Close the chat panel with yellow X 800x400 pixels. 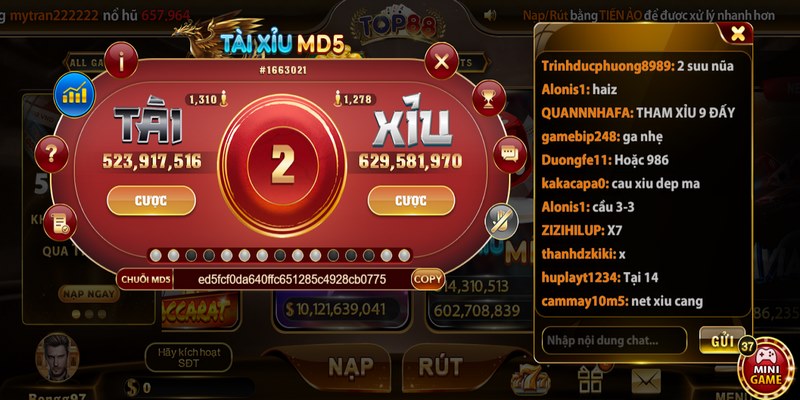tap(738, 34)
